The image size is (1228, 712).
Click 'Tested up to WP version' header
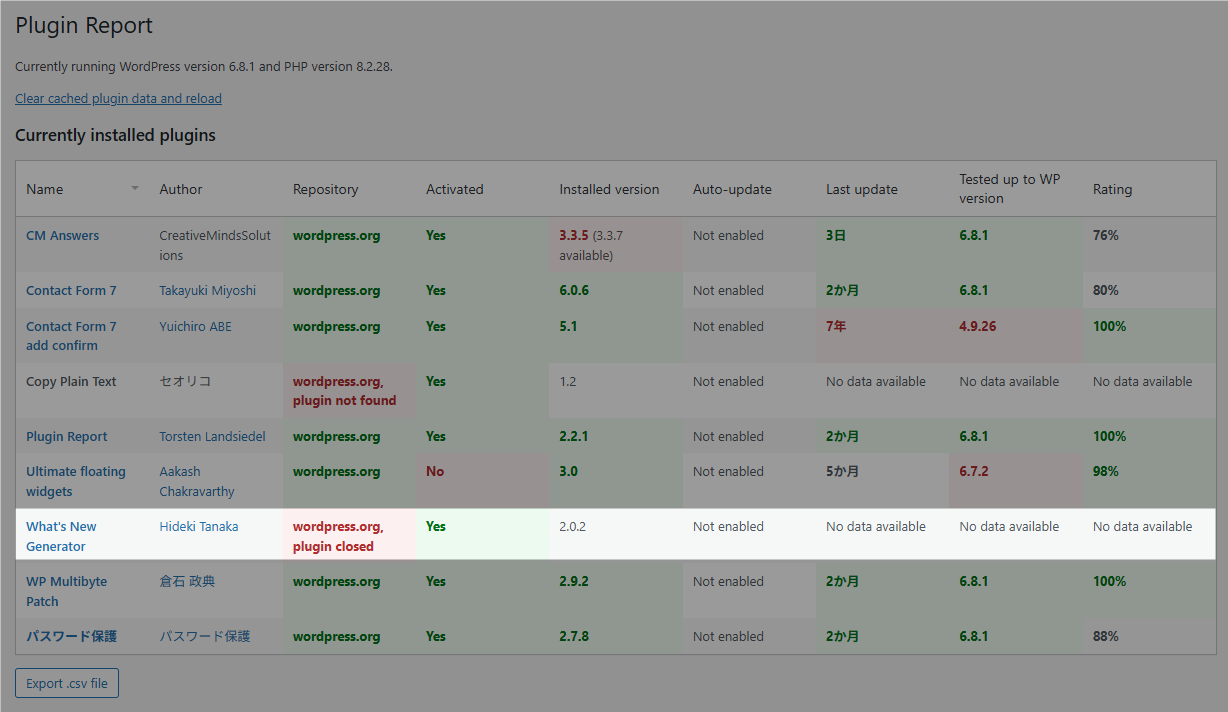point(1010,189)
